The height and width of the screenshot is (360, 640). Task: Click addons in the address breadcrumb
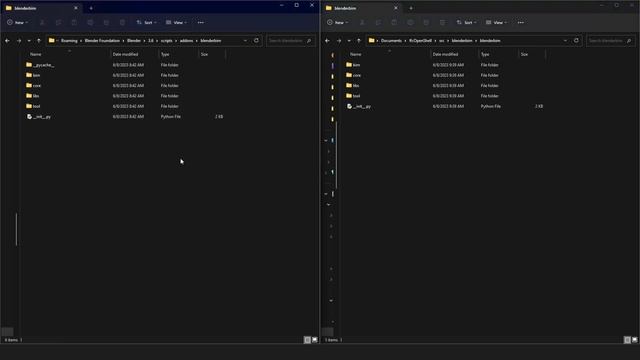tap(187, 40)
